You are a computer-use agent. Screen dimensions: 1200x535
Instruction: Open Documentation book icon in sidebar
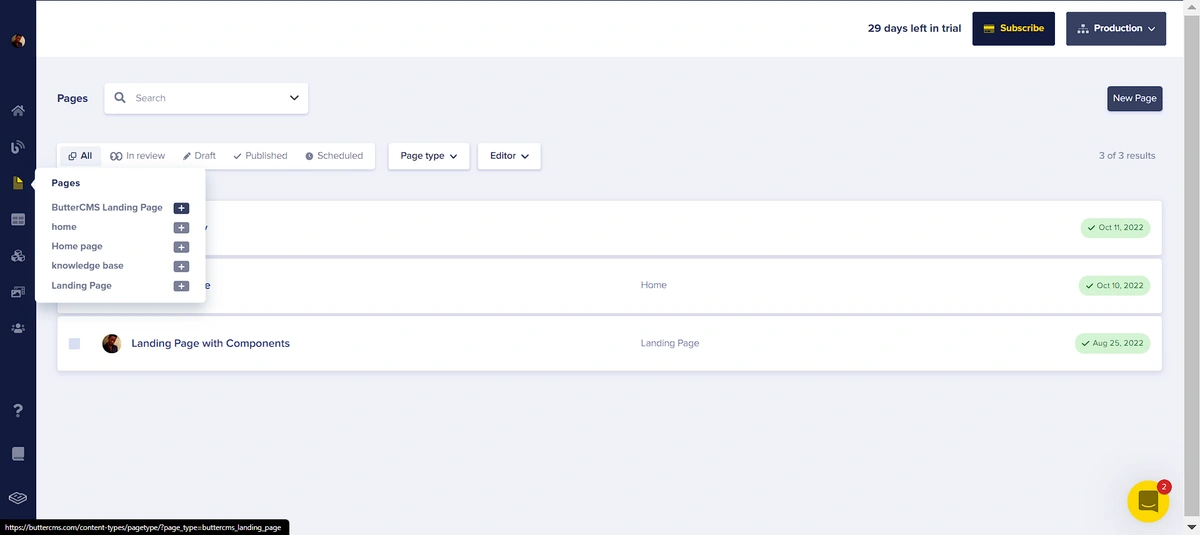point(18,454)
